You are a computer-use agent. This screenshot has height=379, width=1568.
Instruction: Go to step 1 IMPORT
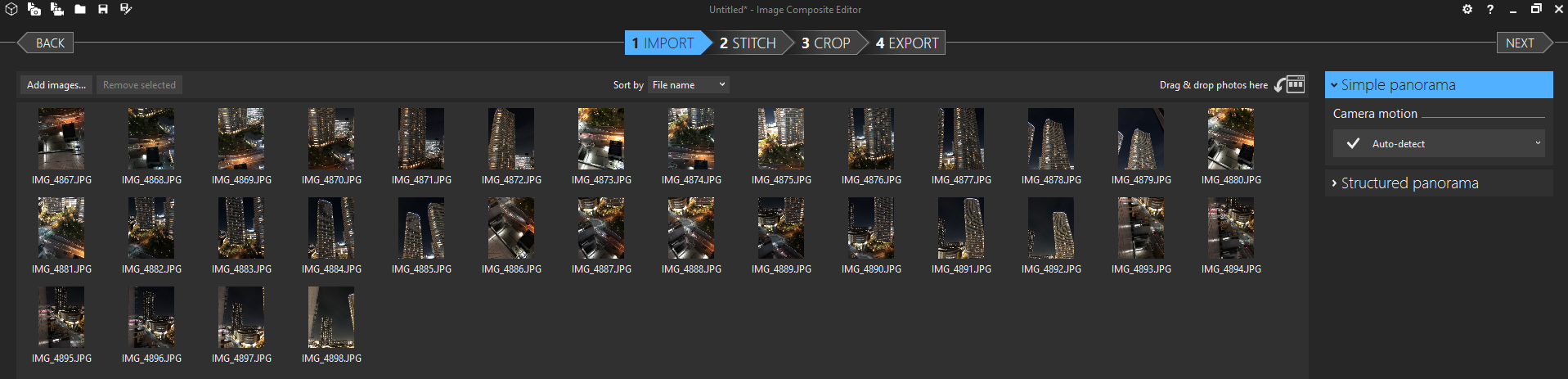tap(667, 43)
